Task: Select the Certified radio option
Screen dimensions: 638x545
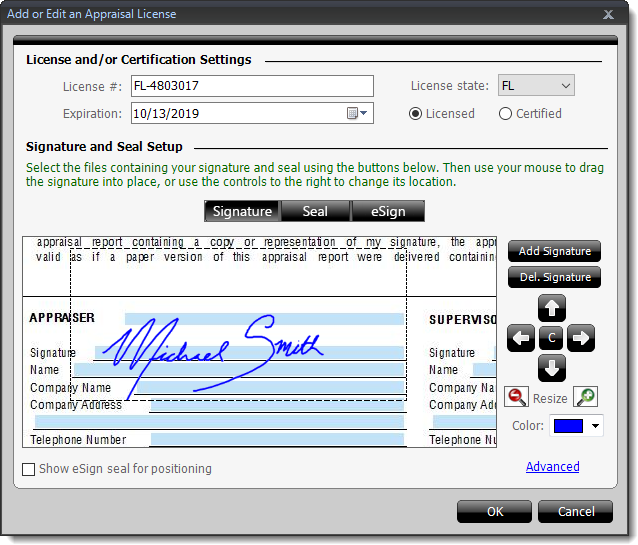Action: coord(506,113)
